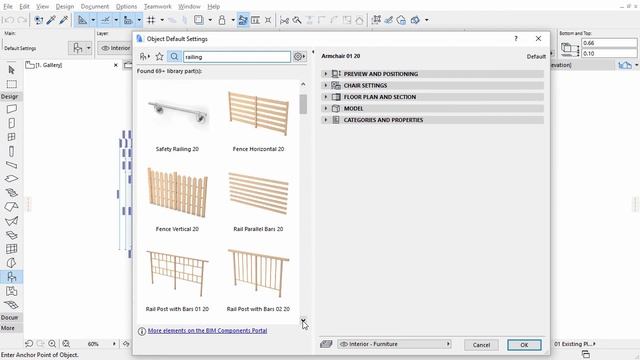Toggle eye icon in Interior - Furniture layer selector
This screenshot has width=640, height=360.
[344, 344]
